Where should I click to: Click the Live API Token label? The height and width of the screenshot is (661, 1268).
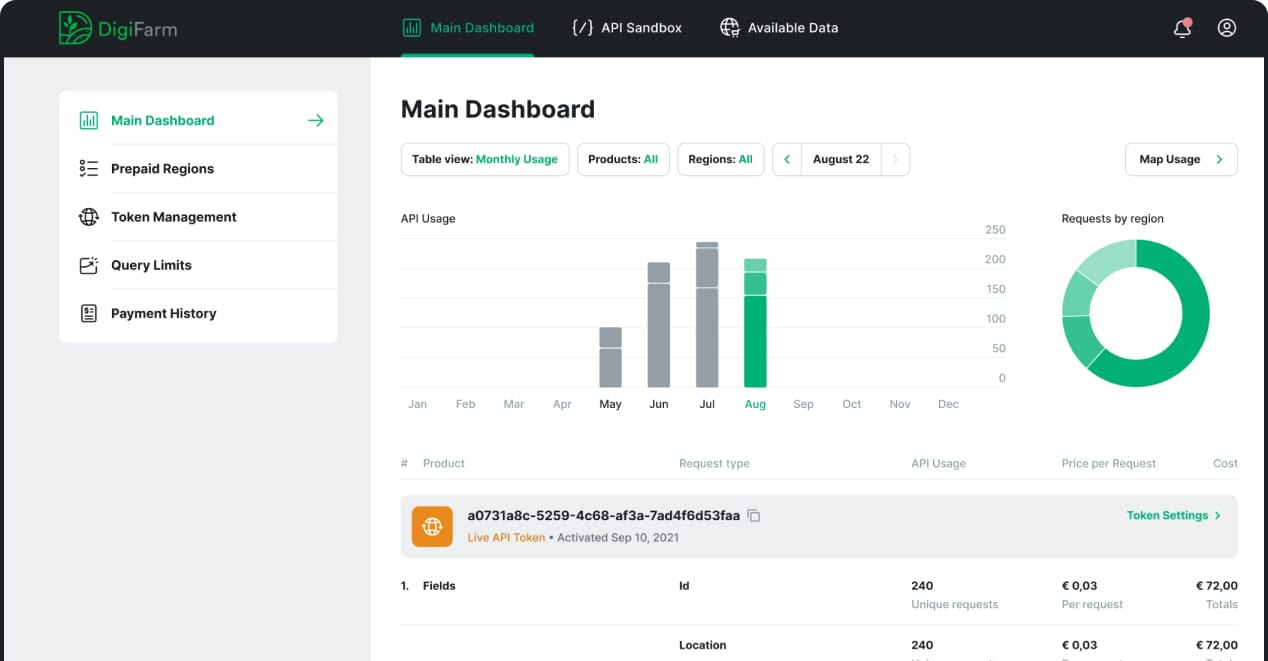pos(506,538)
